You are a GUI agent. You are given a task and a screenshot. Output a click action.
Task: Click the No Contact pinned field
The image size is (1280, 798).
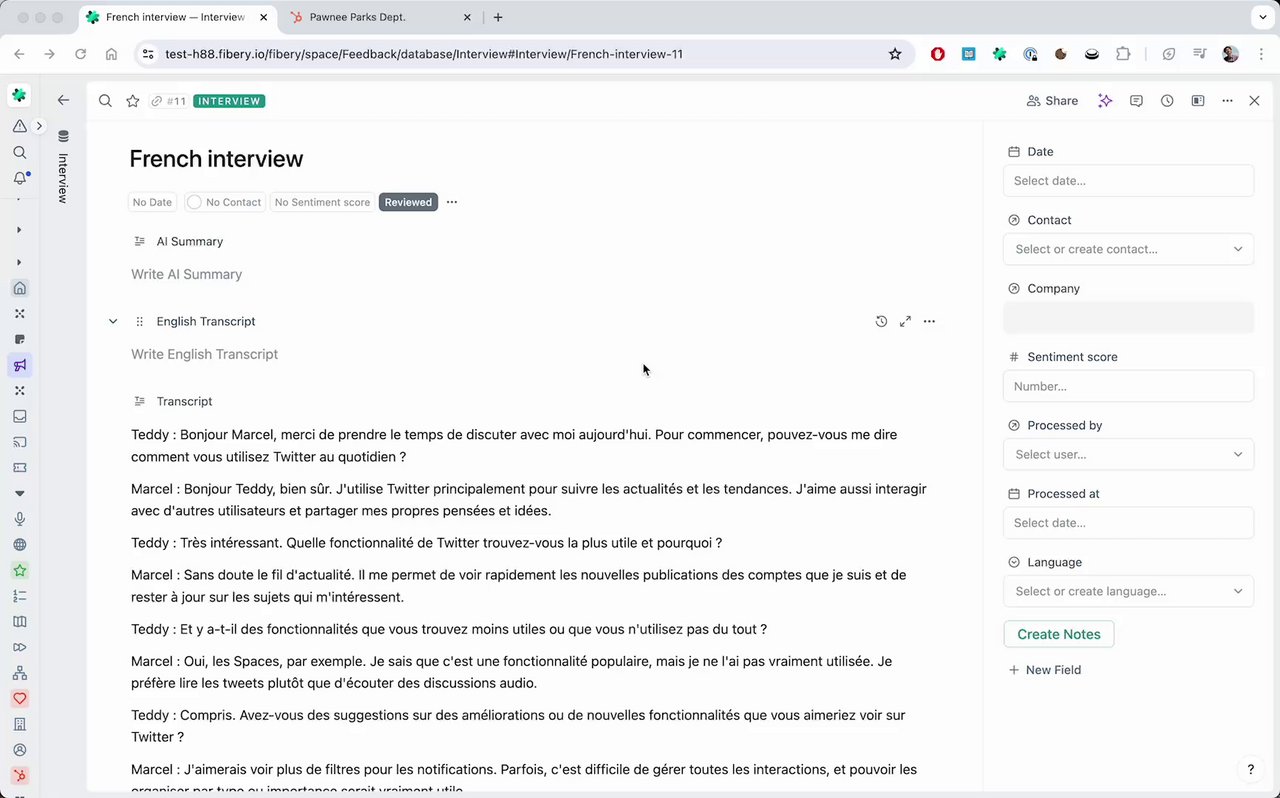224,202
